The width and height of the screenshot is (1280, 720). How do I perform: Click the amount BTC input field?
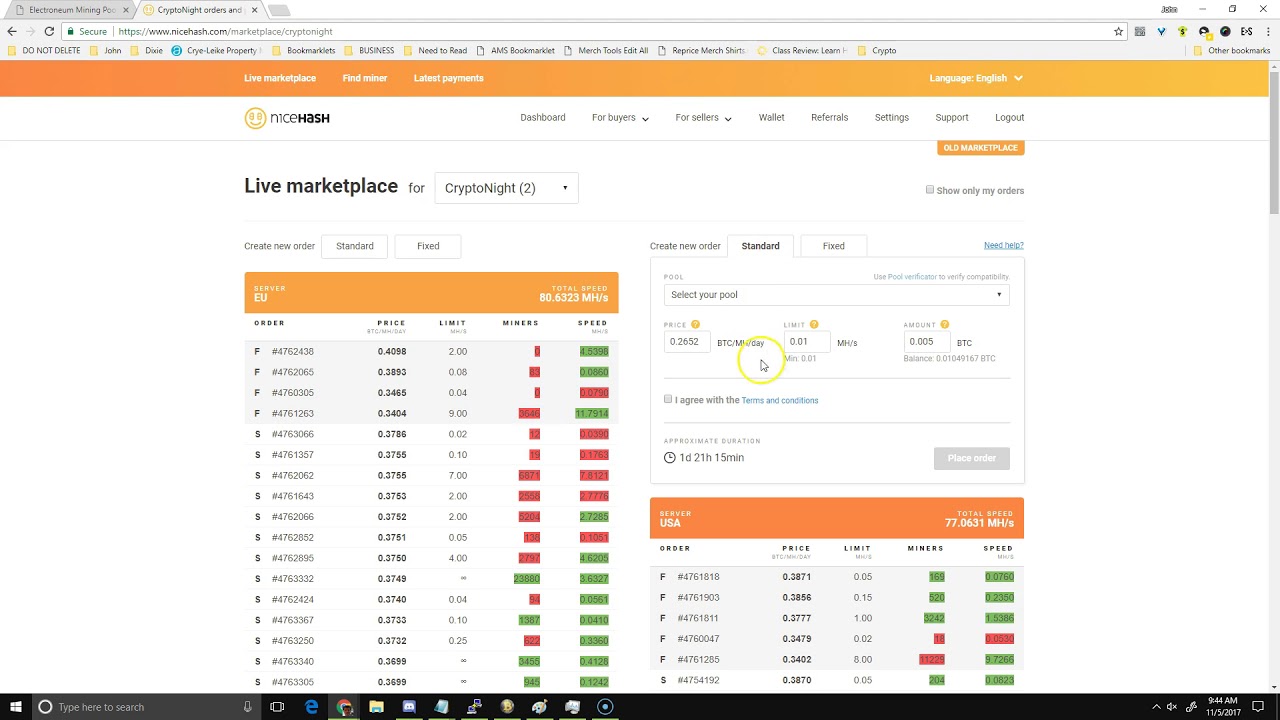926,342
